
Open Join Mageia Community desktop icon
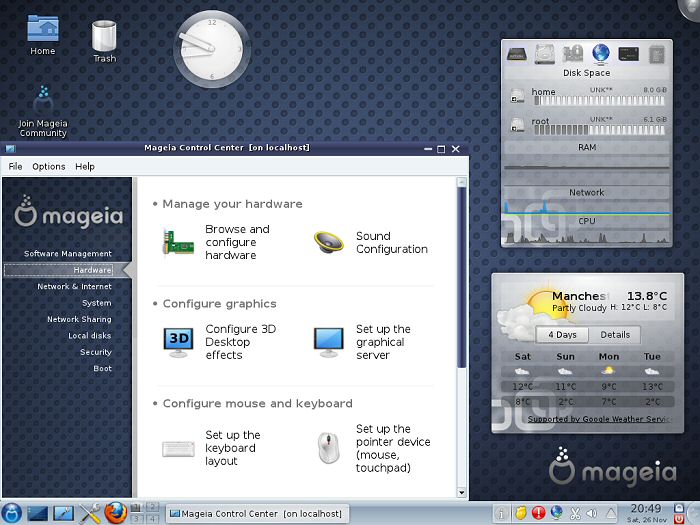pyautogui.click(x=43, y=111)
